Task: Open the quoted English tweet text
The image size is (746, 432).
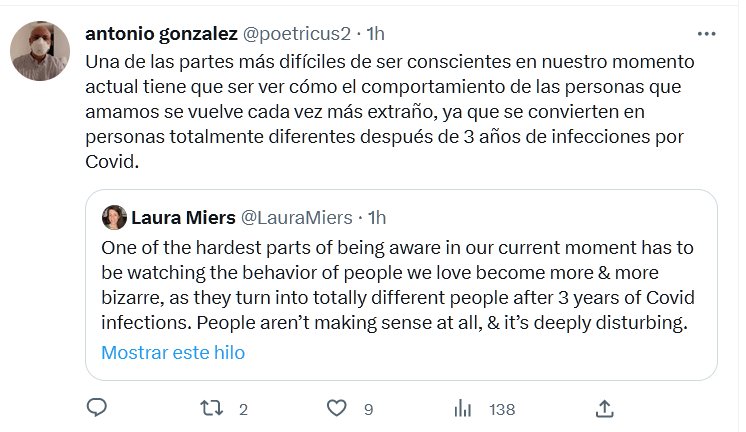Action: click(x=396, y=284)
